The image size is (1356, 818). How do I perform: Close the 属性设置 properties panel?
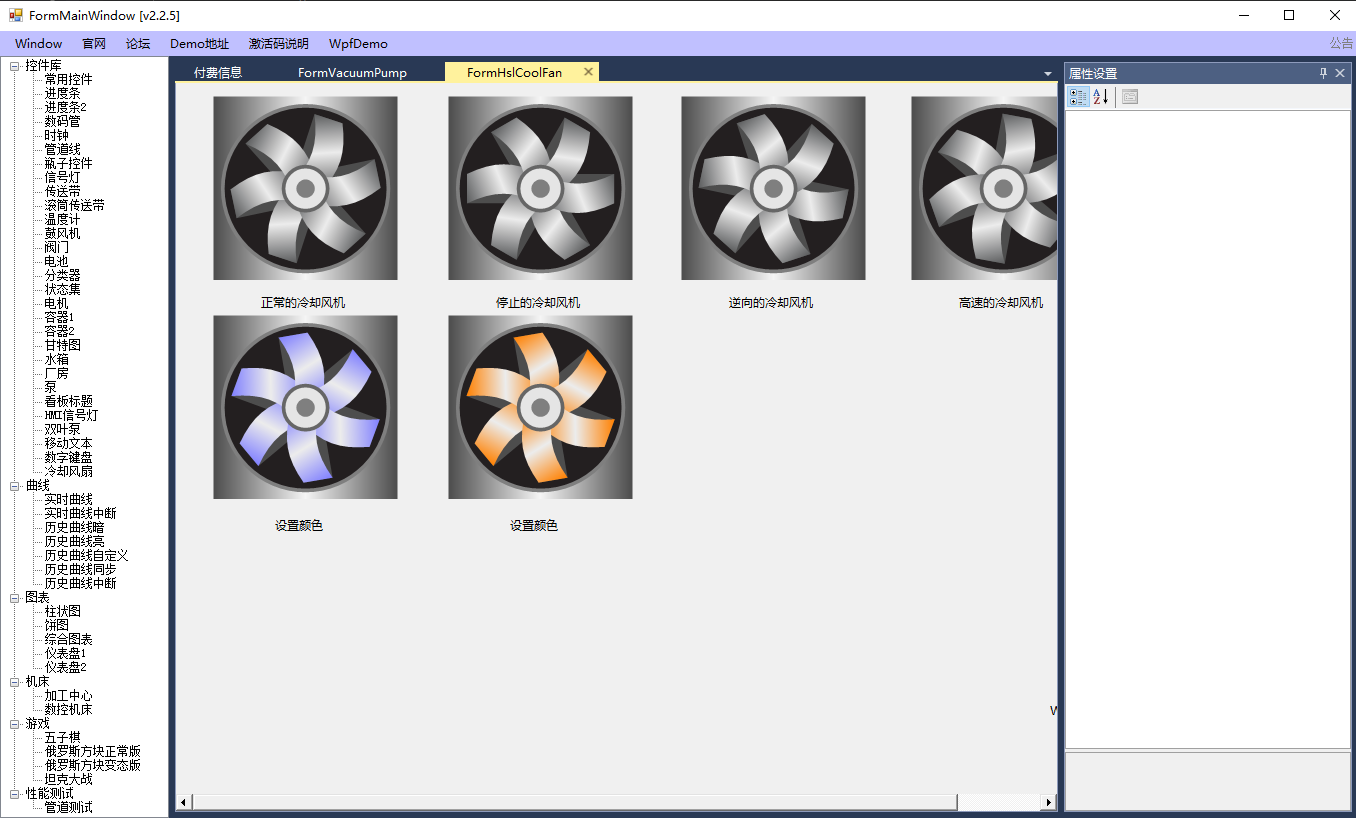1340,73
